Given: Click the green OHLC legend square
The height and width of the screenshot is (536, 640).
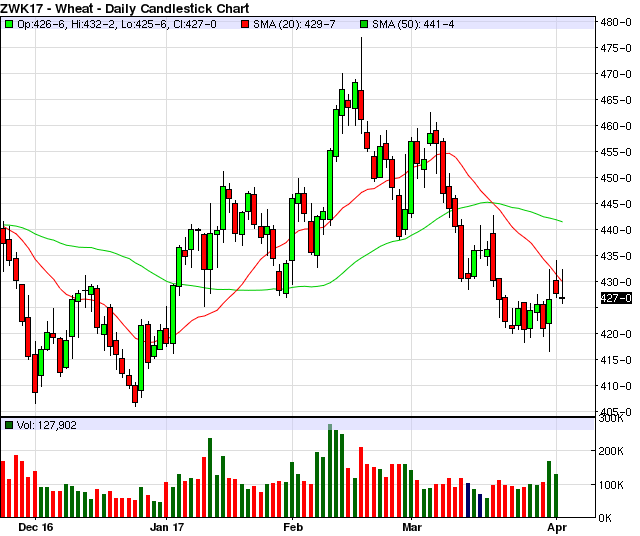Looking at the screenshot, I should click(x=9, y=24).
